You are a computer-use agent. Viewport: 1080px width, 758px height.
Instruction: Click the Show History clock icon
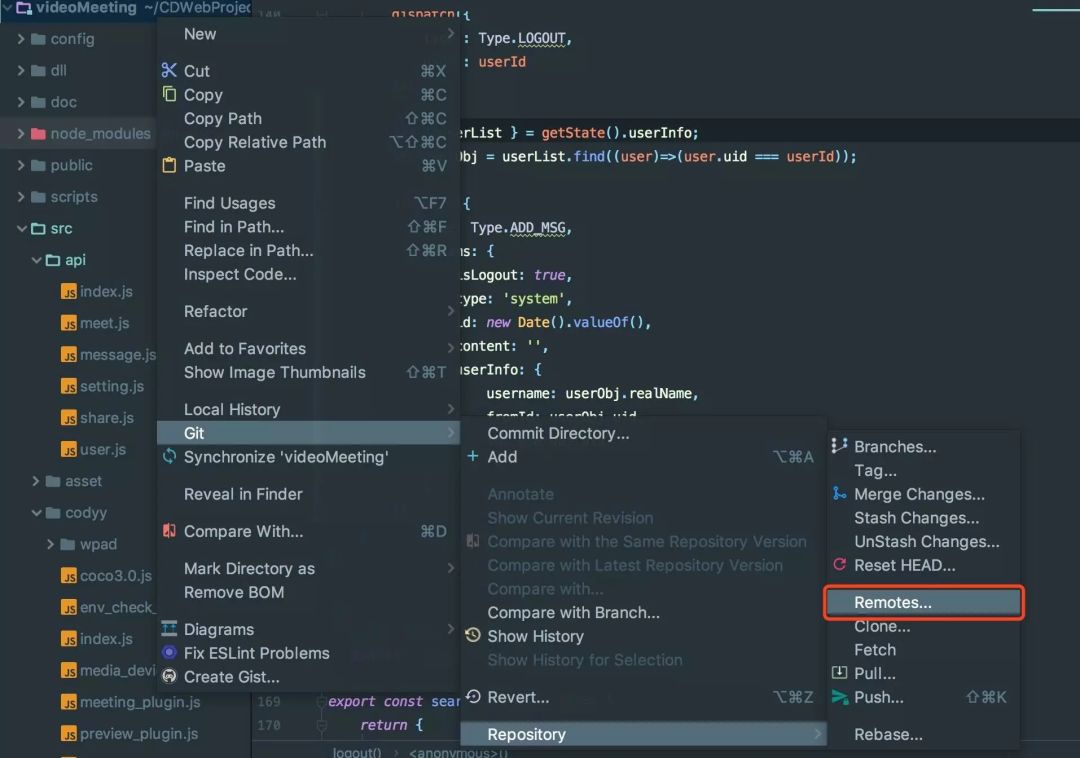(x=472, y=635)
